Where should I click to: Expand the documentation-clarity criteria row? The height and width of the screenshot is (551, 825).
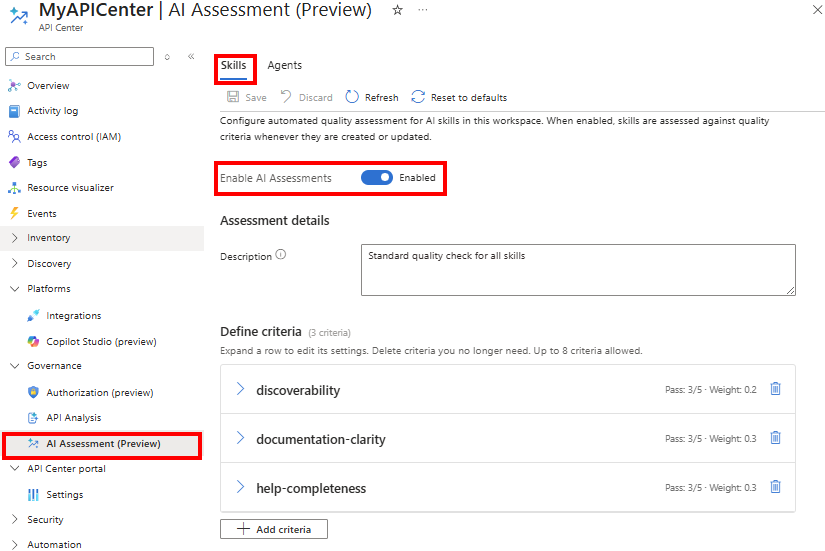click(x=240, y=438)
